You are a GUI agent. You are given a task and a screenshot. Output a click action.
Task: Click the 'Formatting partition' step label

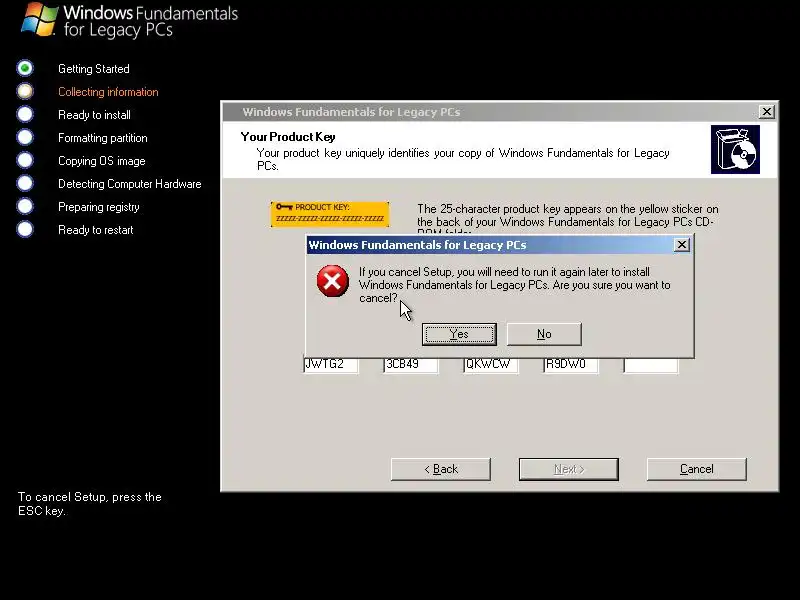click(x=103, y=138)
